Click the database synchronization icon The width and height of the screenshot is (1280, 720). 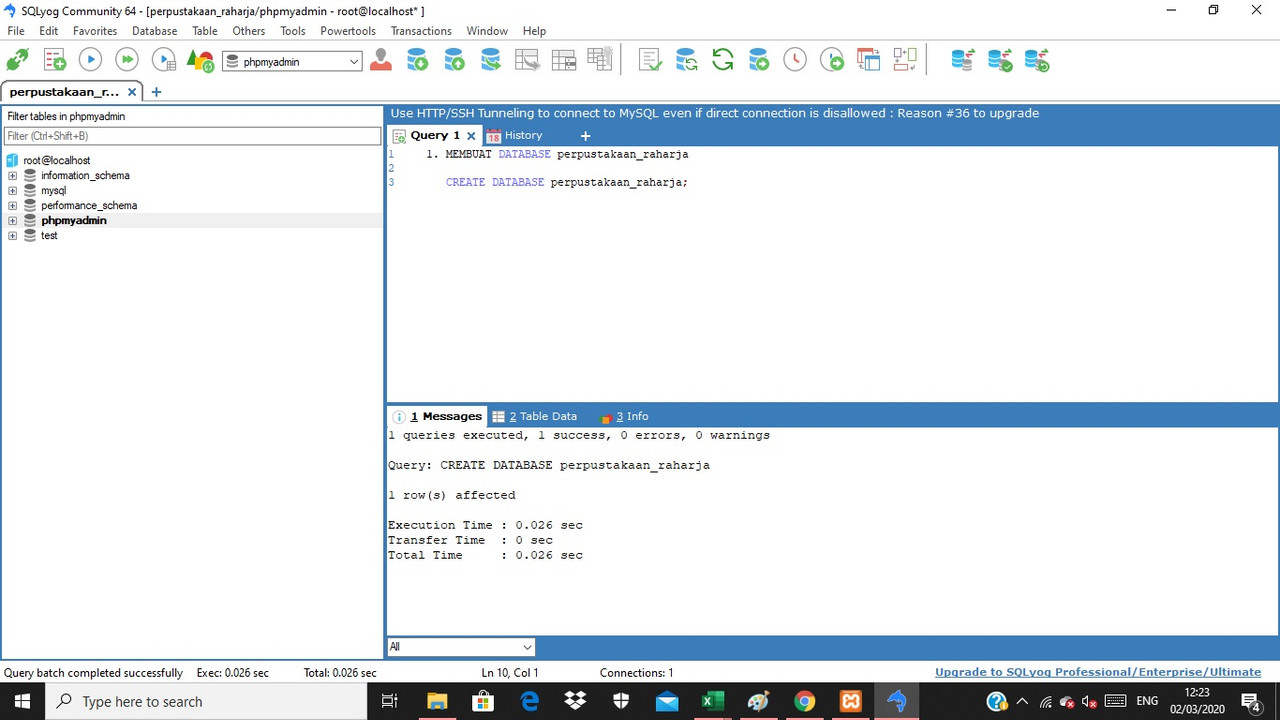686,60
